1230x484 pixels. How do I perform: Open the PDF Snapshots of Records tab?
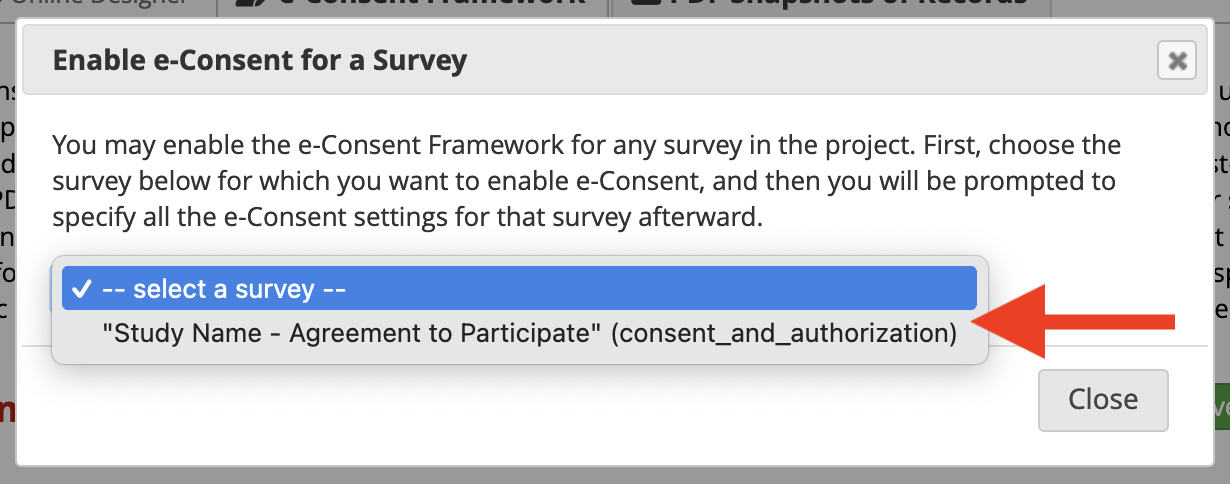[830, 5]
